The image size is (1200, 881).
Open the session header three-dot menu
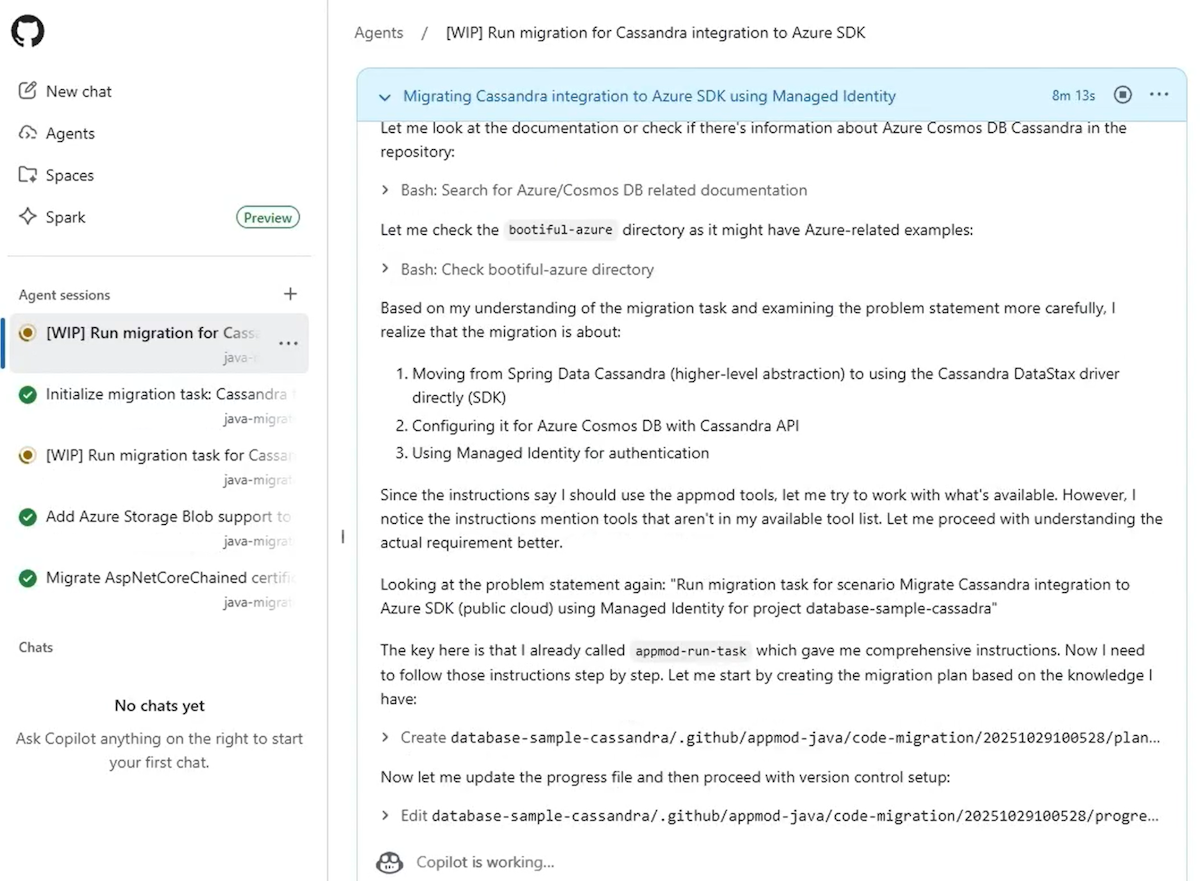(x=1159, y=95)
